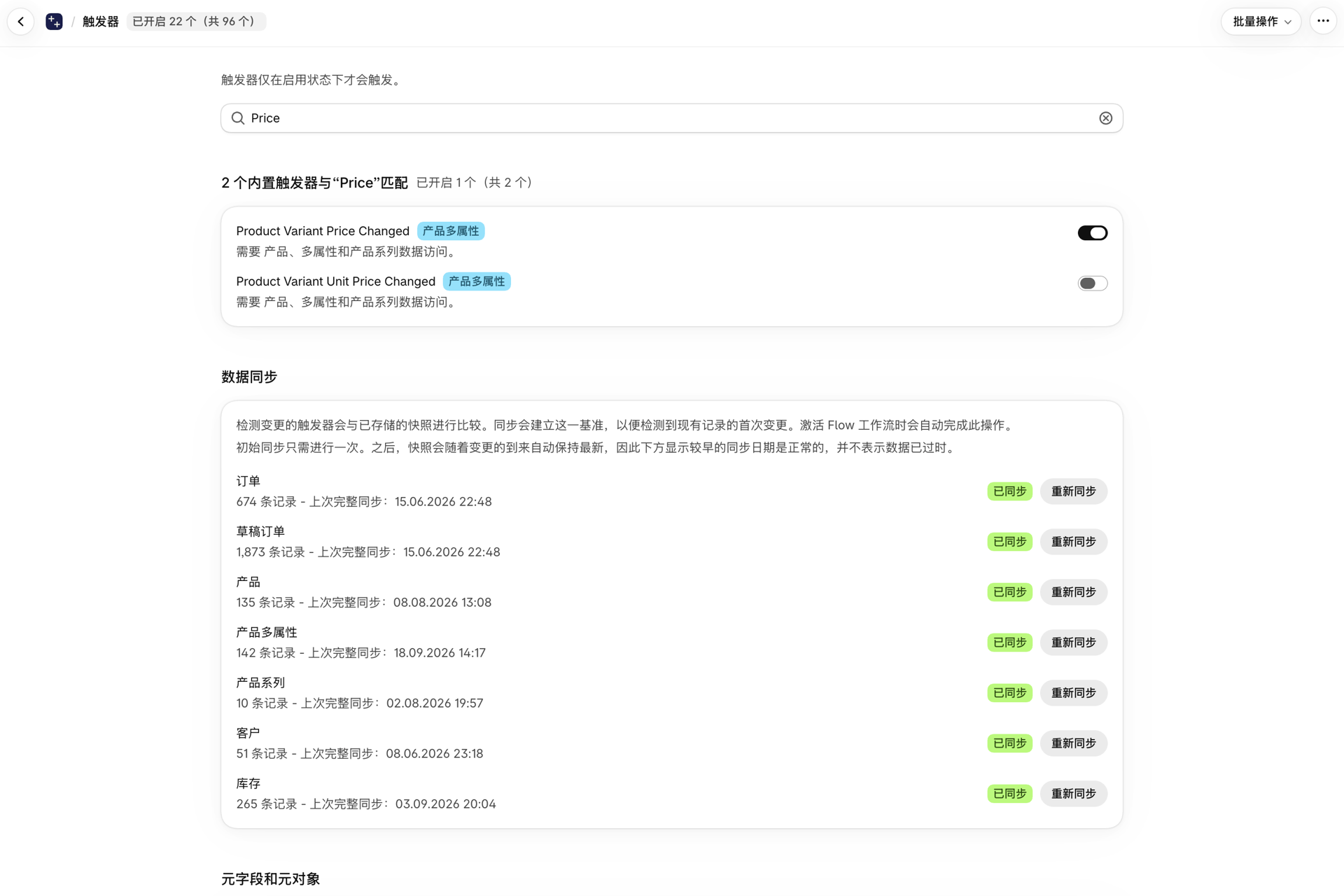Resync the 订单 data
The height and width of the screenshot is (896, 1344).
point(1073,491)
